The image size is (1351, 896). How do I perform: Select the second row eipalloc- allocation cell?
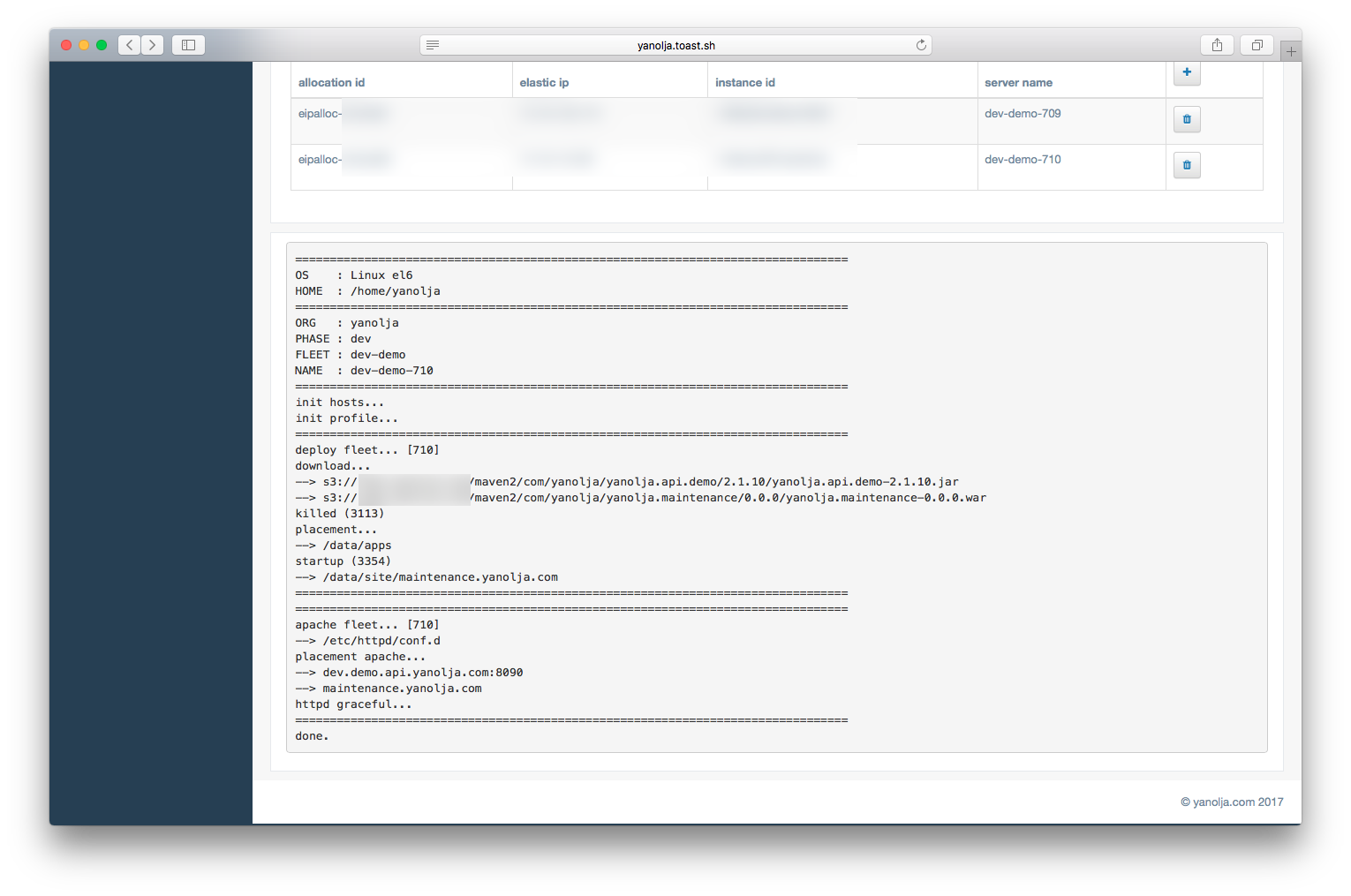tap(402, 167)
